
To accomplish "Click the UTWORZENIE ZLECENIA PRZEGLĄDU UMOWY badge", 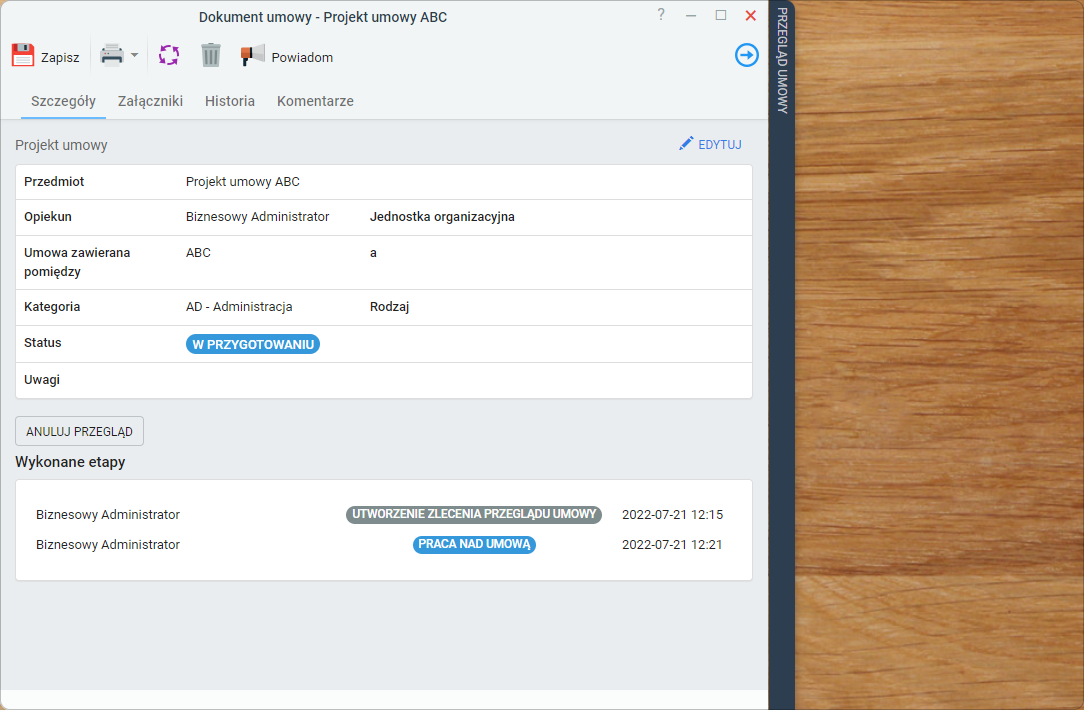I will 474,514.
